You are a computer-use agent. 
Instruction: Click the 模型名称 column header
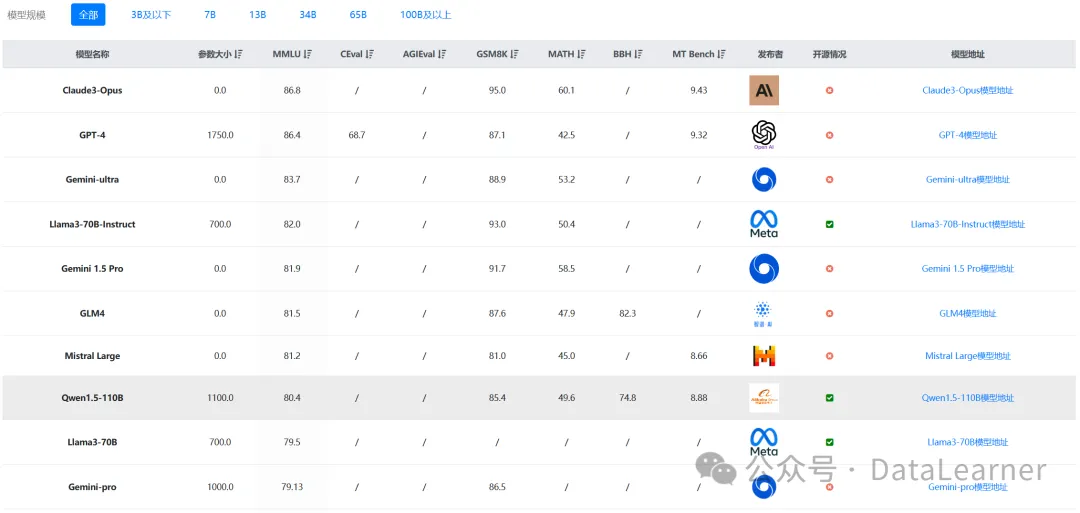point(92,54)
